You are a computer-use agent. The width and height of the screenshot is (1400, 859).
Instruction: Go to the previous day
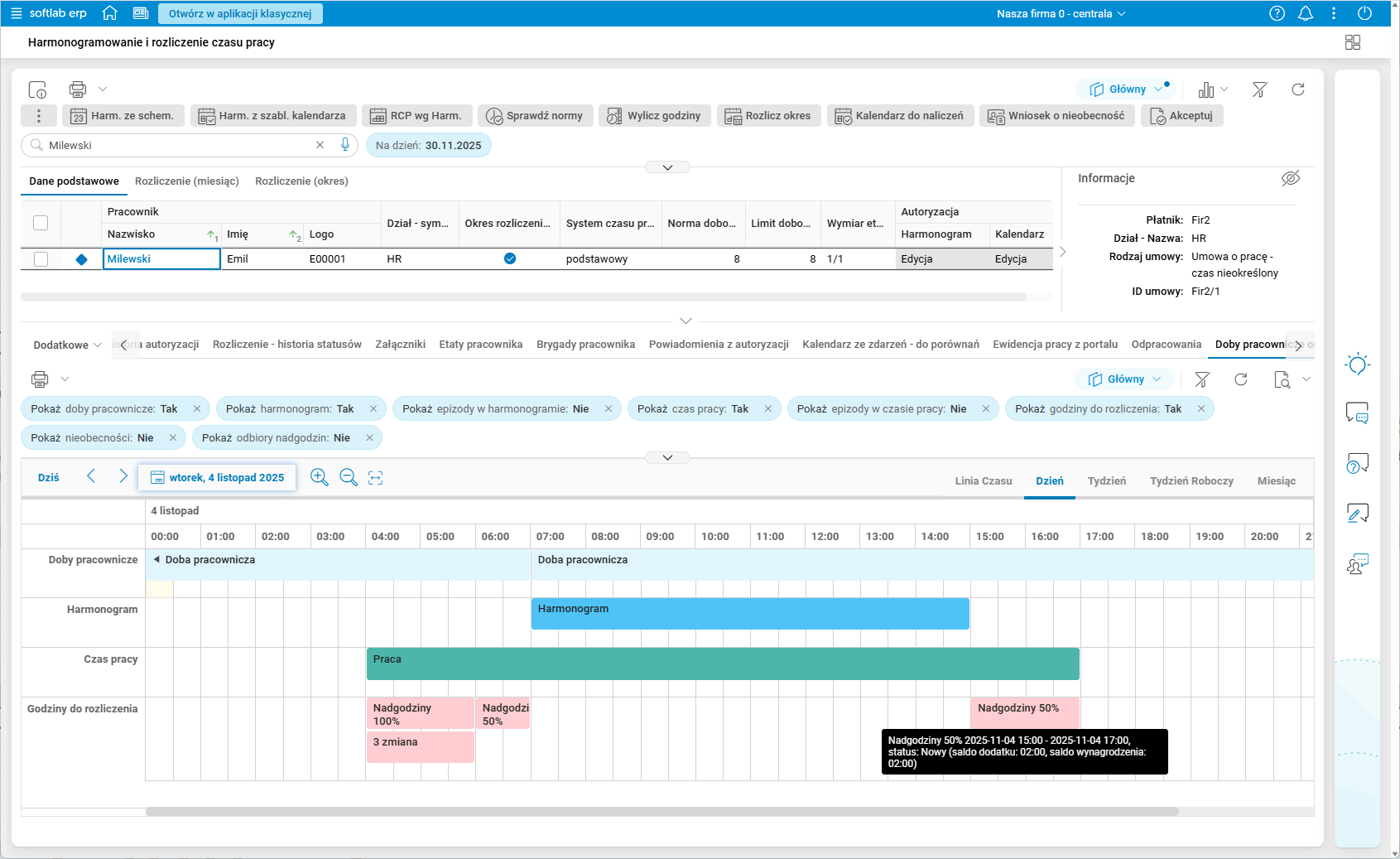pos(91,476)
